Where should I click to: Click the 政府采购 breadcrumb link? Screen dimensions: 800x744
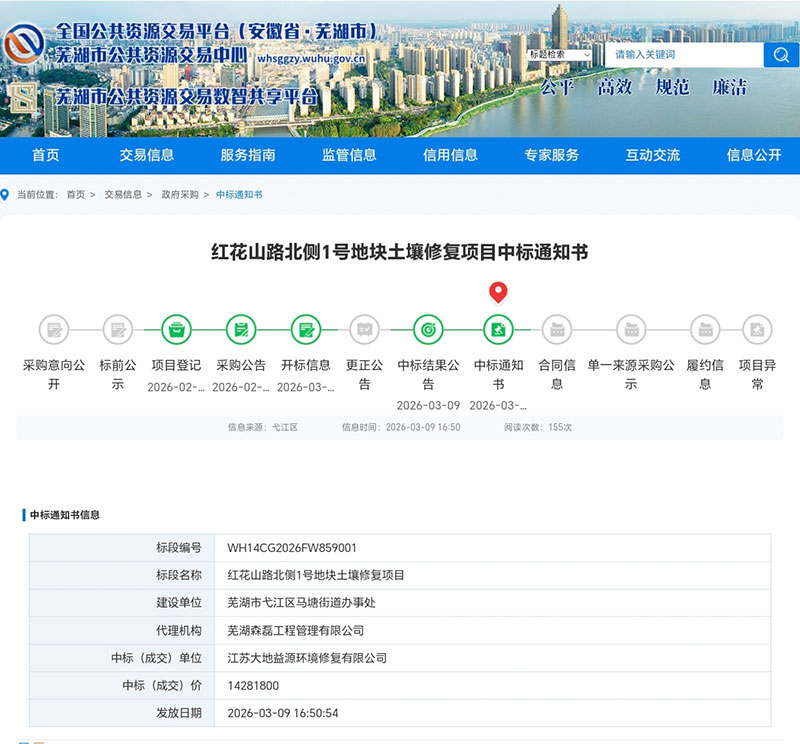[180, 195]
